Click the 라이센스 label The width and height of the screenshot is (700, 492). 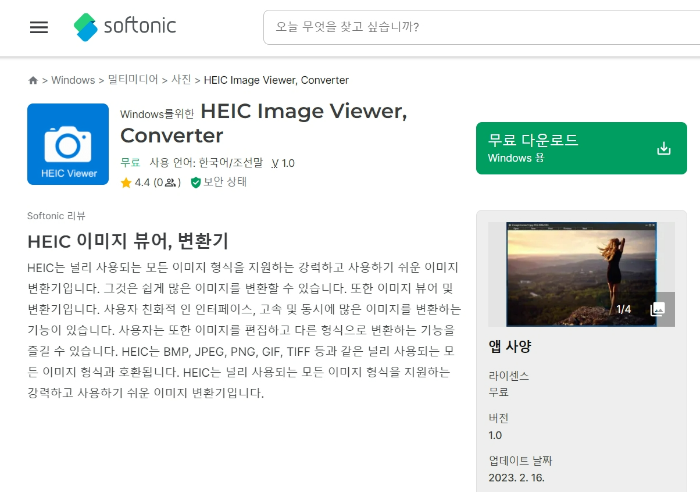(x=508, y=376)
